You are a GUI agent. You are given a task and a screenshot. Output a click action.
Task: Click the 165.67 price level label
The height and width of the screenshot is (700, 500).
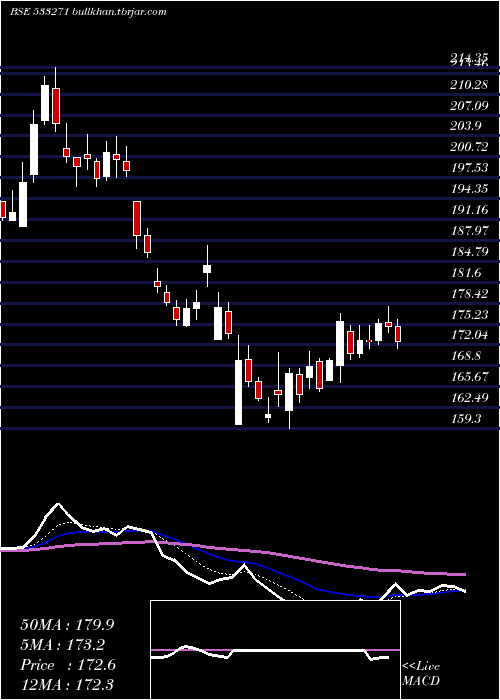(469, 377)
